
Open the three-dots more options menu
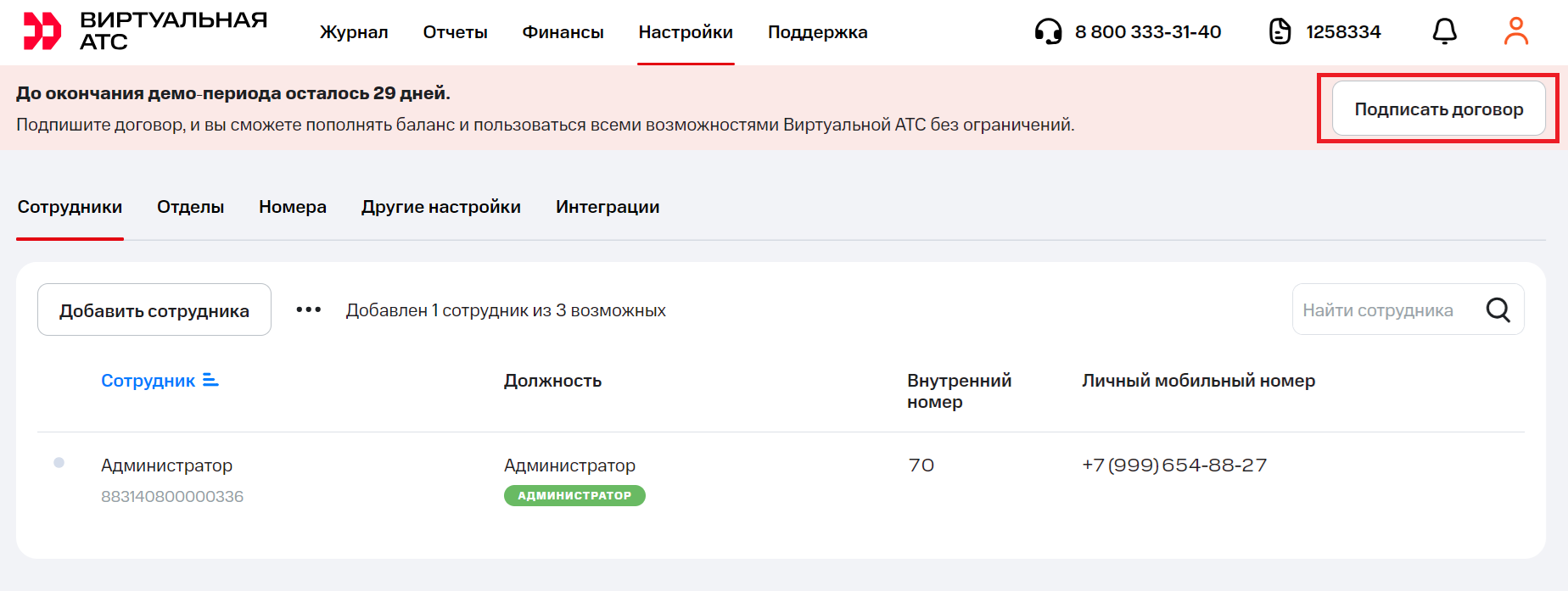tap(308, 310)
